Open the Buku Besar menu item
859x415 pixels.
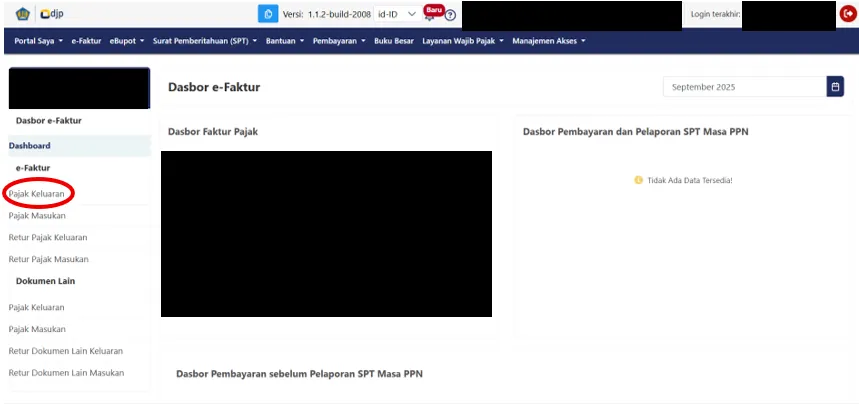[394, 41]
